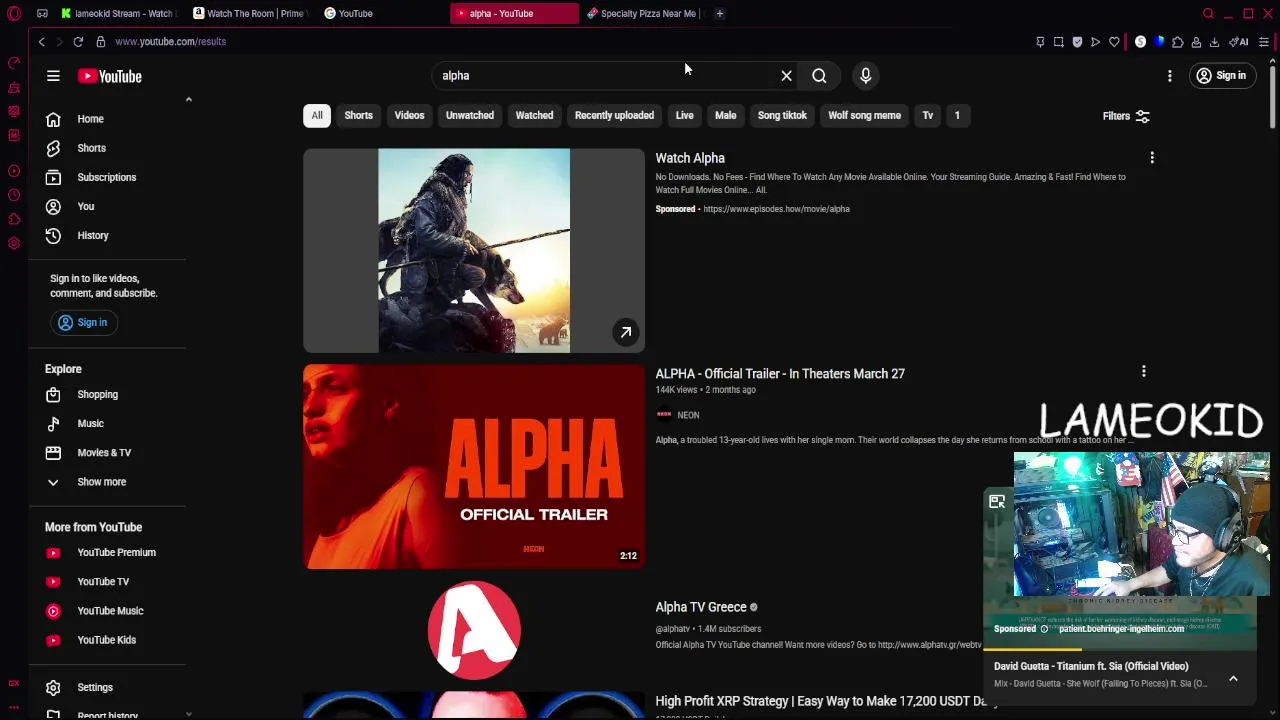Go back in browser
The width and height of the screenshot is (1280, 720).
coord(41,42)
